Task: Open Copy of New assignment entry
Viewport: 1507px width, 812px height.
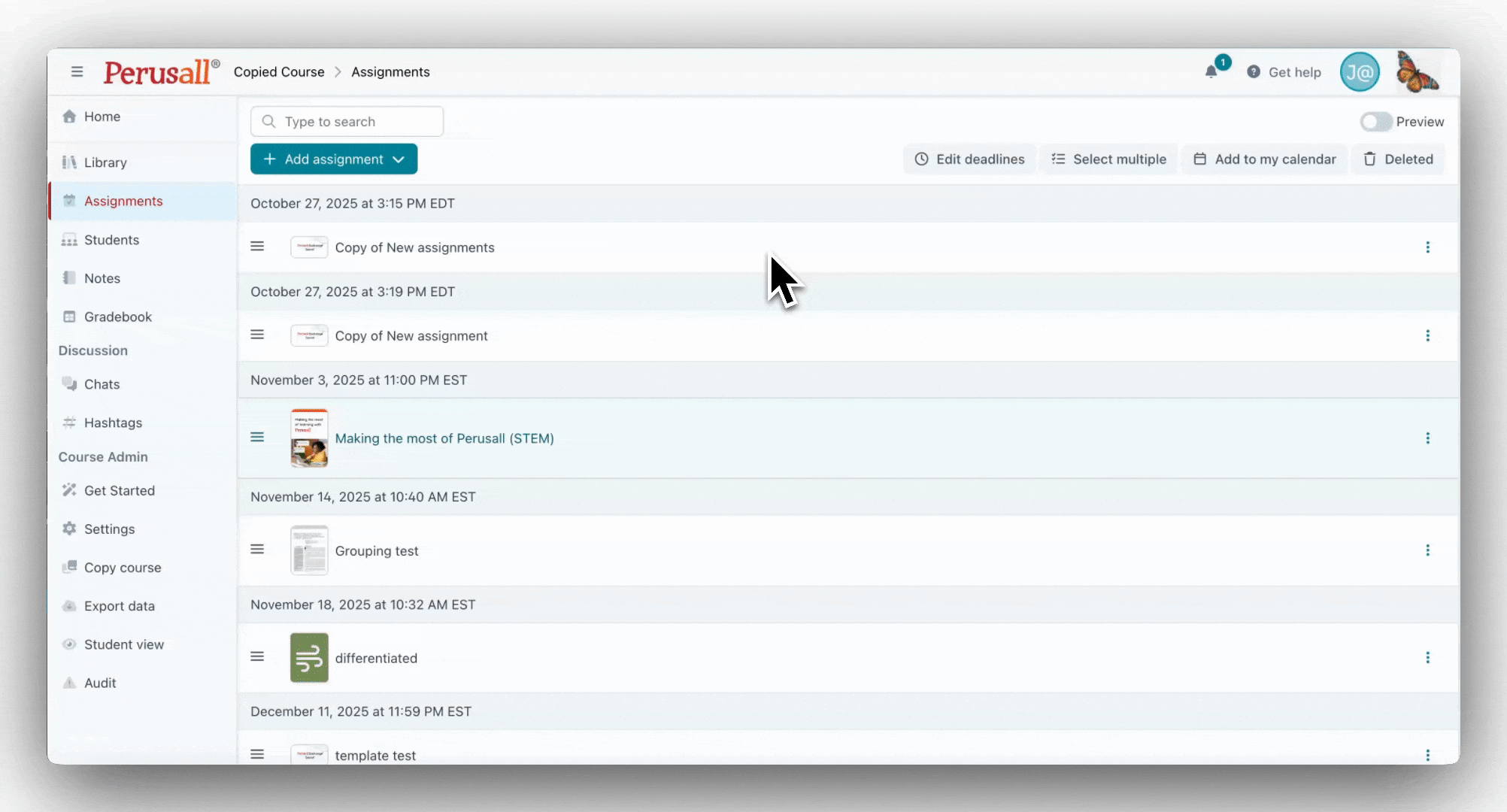Action: pos(411,335)
